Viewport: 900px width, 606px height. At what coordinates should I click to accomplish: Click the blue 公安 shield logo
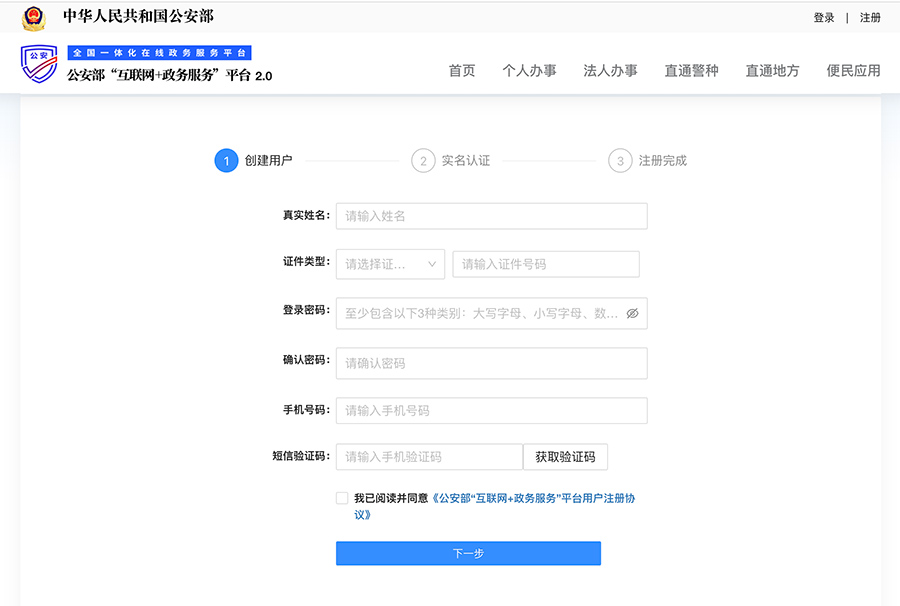click(39, 64)
